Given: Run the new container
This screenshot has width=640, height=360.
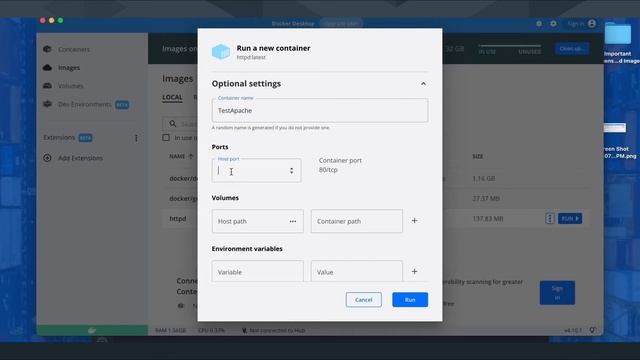Looking at the screenshot, I should (x=410, y=300).
